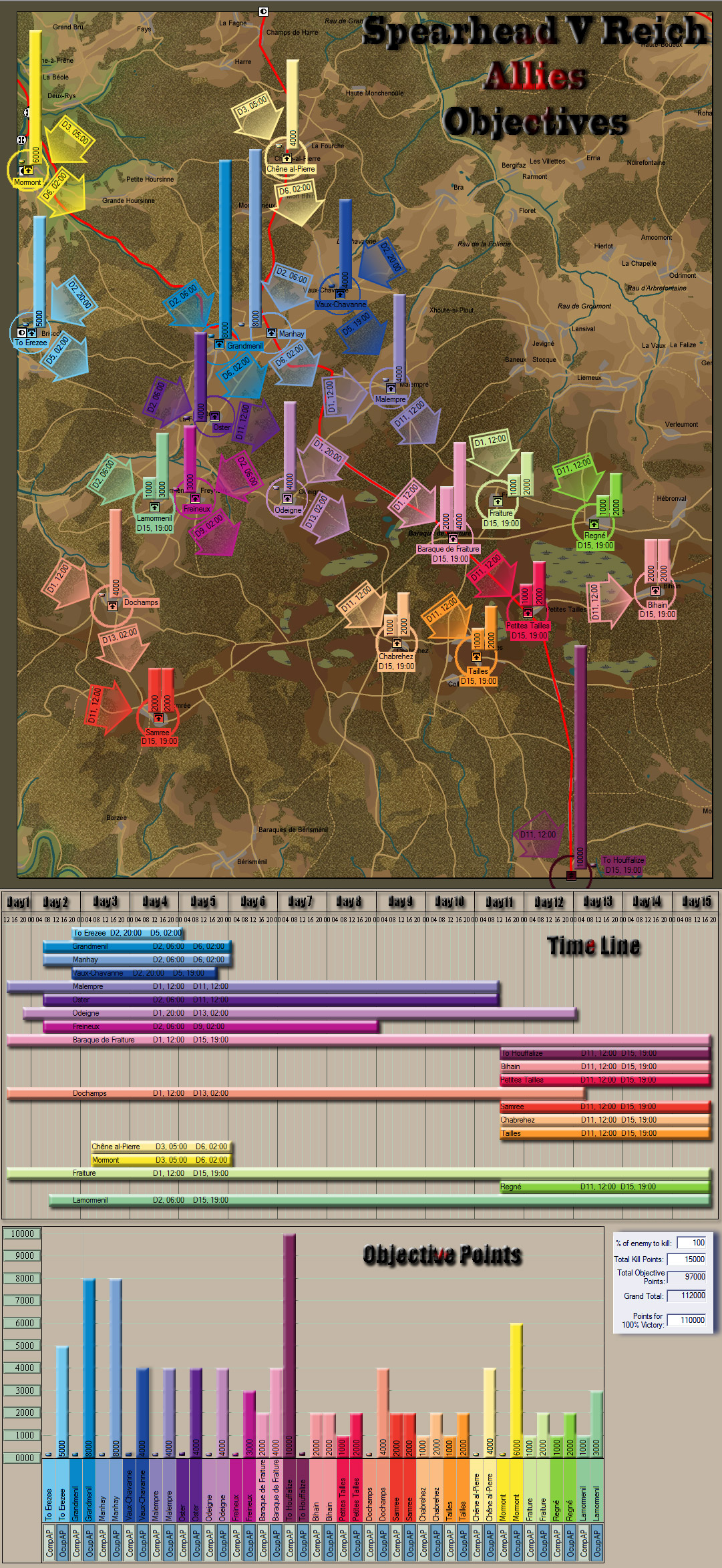
Task: Select the yellow 6000 Mormont bar in the chart
Action: (516, 1390)
